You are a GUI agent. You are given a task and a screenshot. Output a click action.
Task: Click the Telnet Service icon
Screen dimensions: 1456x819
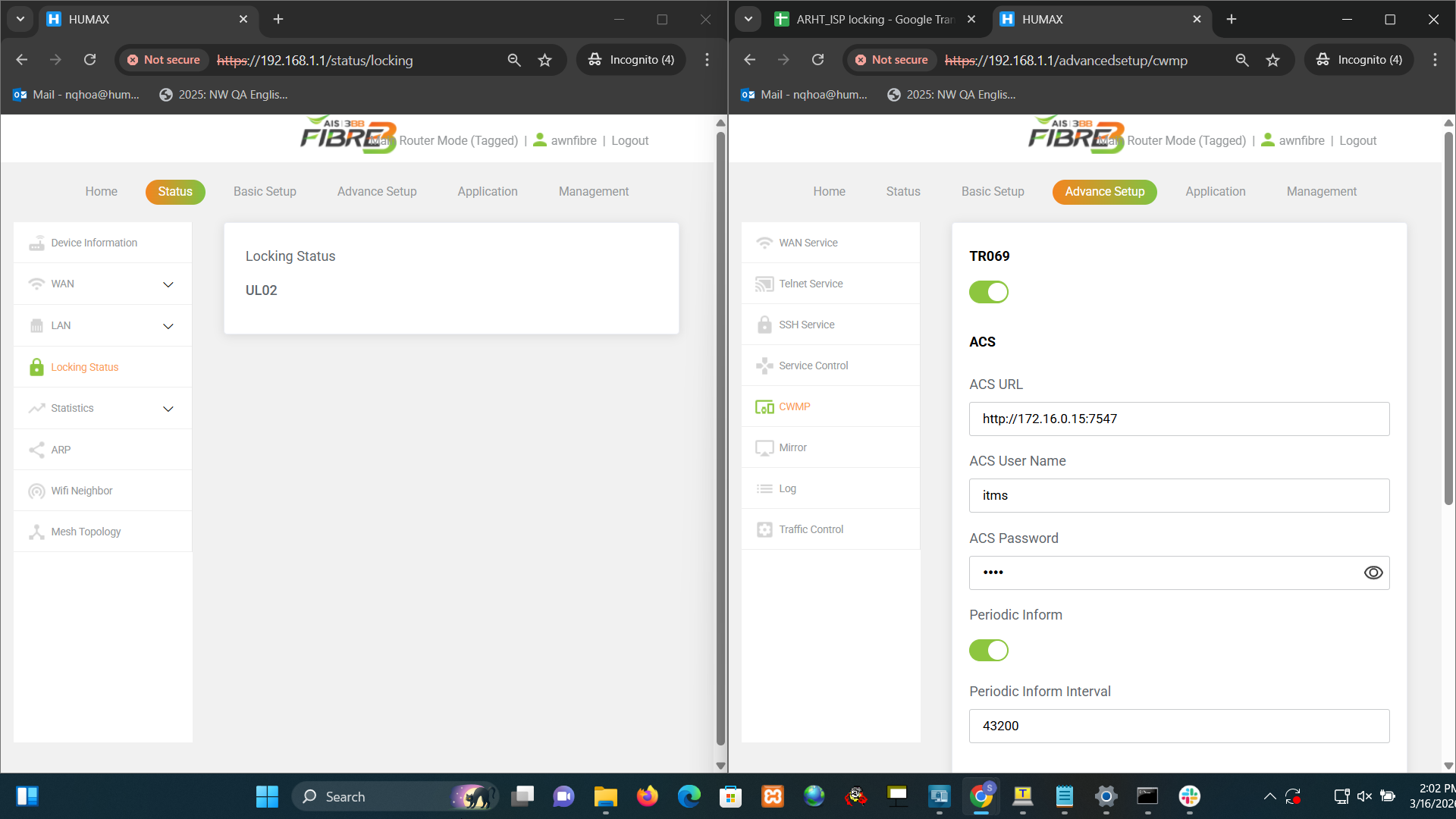pyautogui.click(x=764, y=284)
